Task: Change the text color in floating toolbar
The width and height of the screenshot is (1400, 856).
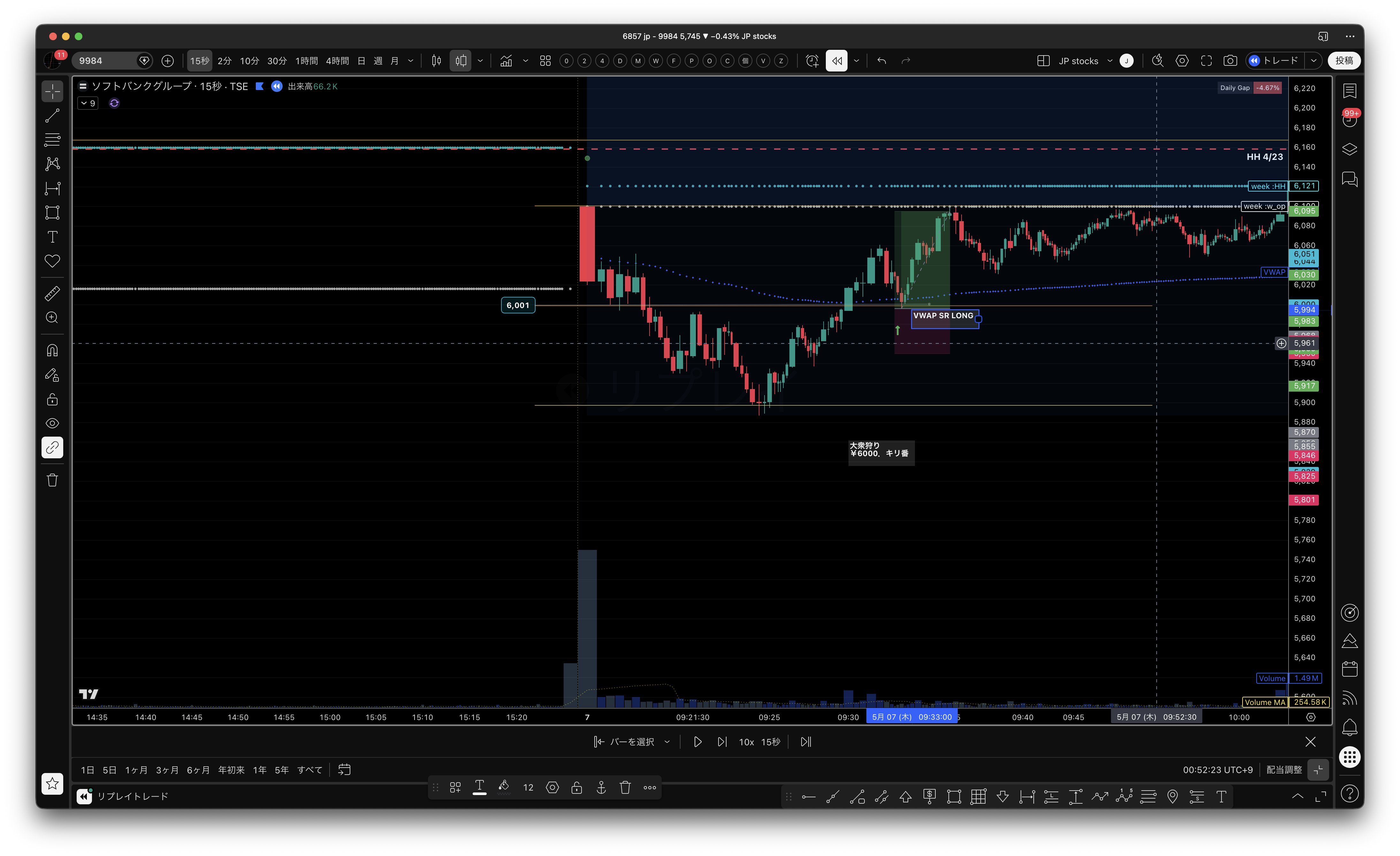Action: 480,787
